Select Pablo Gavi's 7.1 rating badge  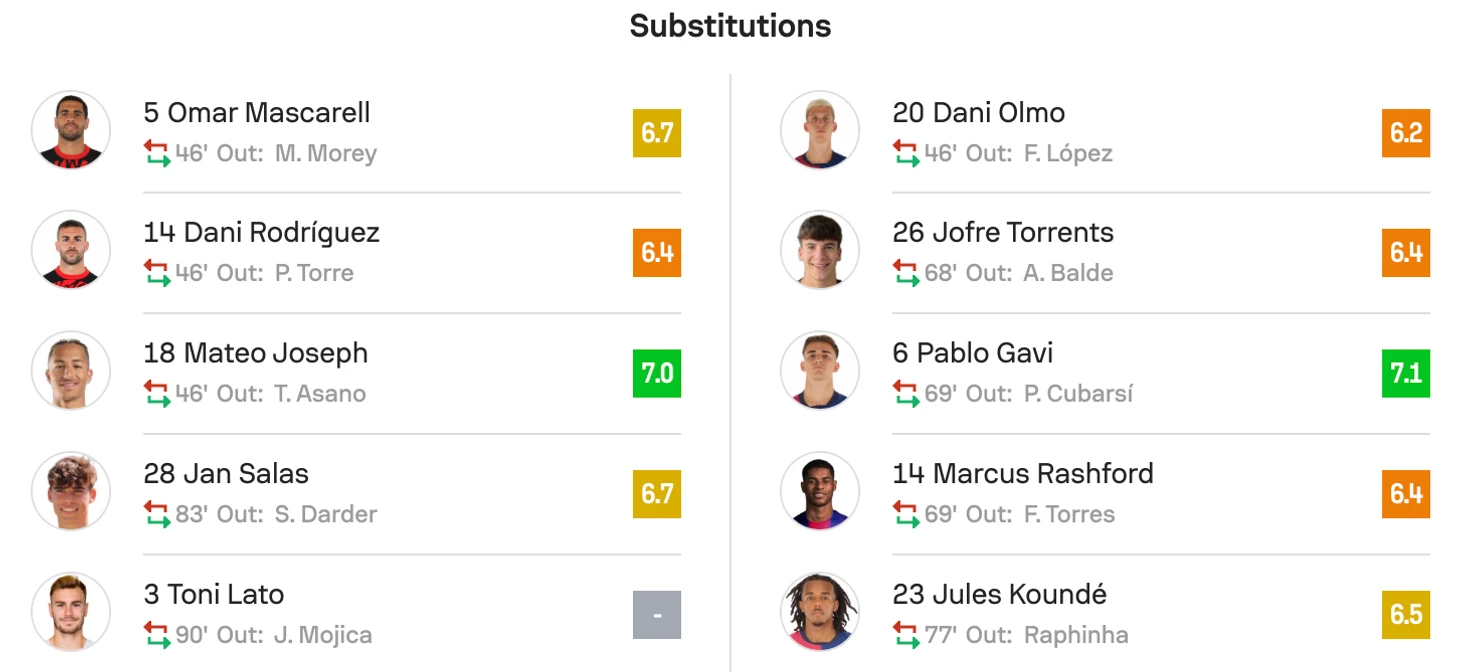pyautogui.click(x=1406, y=374)
